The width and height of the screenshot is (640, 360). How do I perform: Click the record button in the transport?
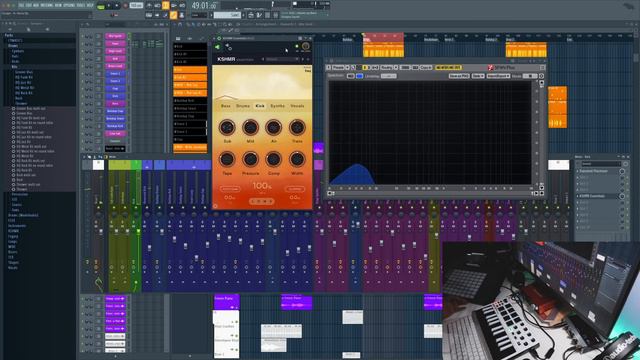click(125, 6)
